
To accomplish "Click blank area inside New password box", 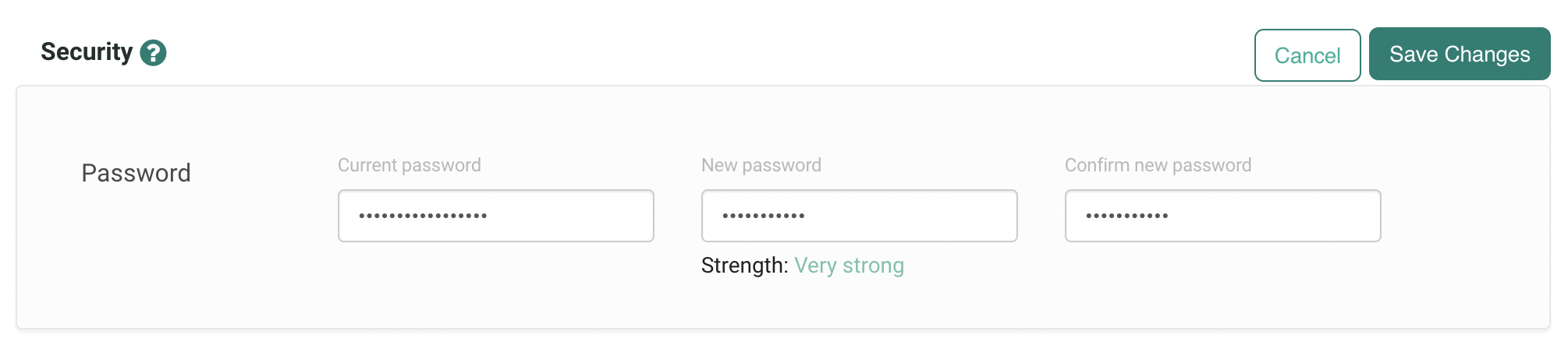I will 913,216.
